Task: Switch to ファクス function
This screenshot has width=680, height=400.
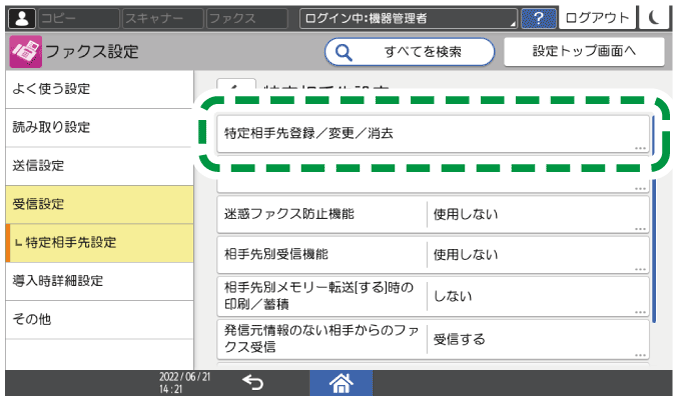Action: click(247, 18)
